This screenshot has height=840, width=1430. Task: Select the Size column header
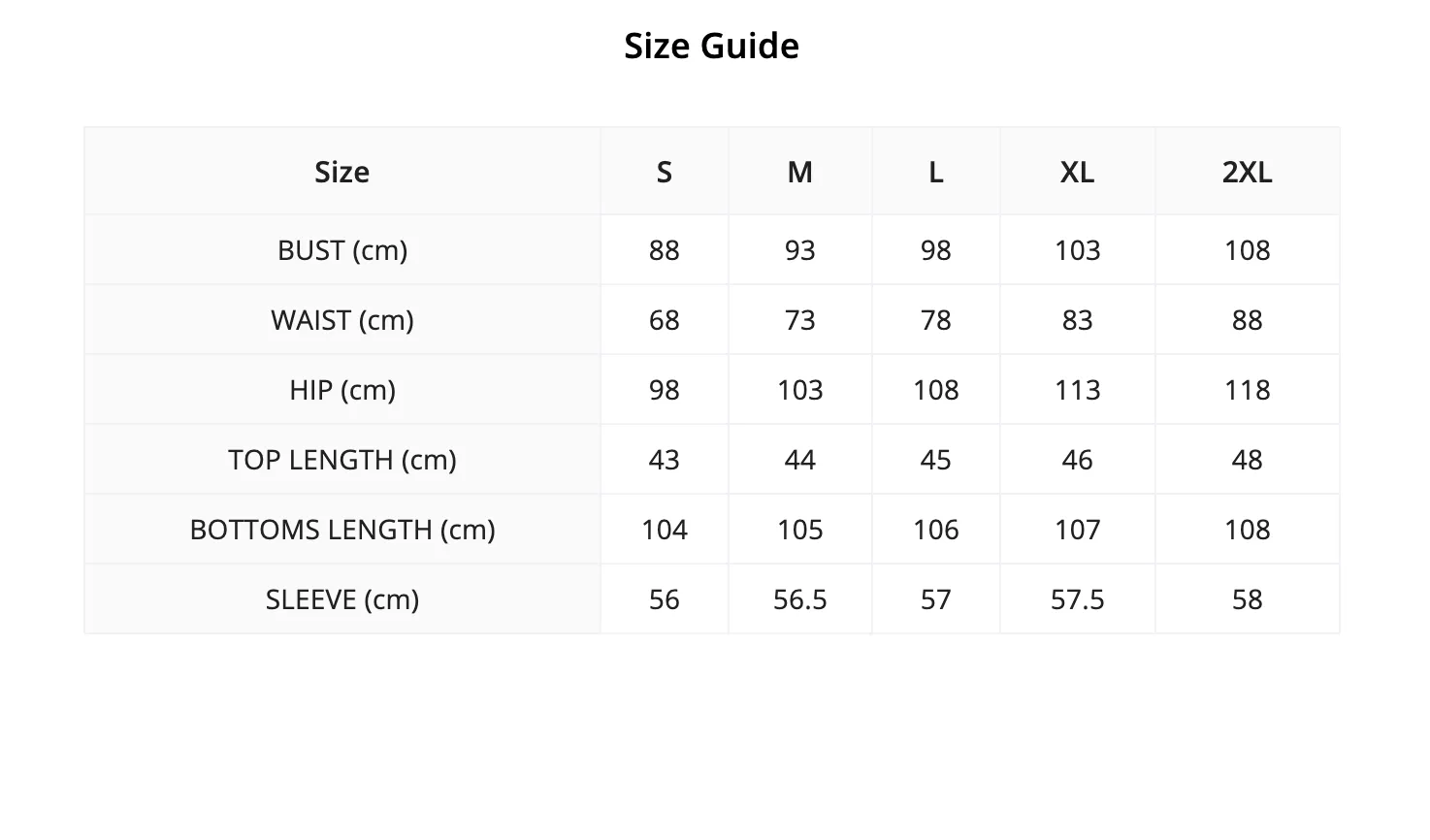tap(341, 172)
